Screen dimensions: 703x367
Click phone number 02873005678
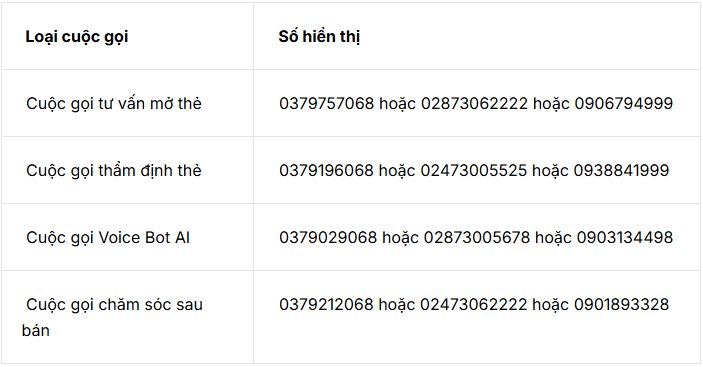pyautogui.click(x=477, y=237)
